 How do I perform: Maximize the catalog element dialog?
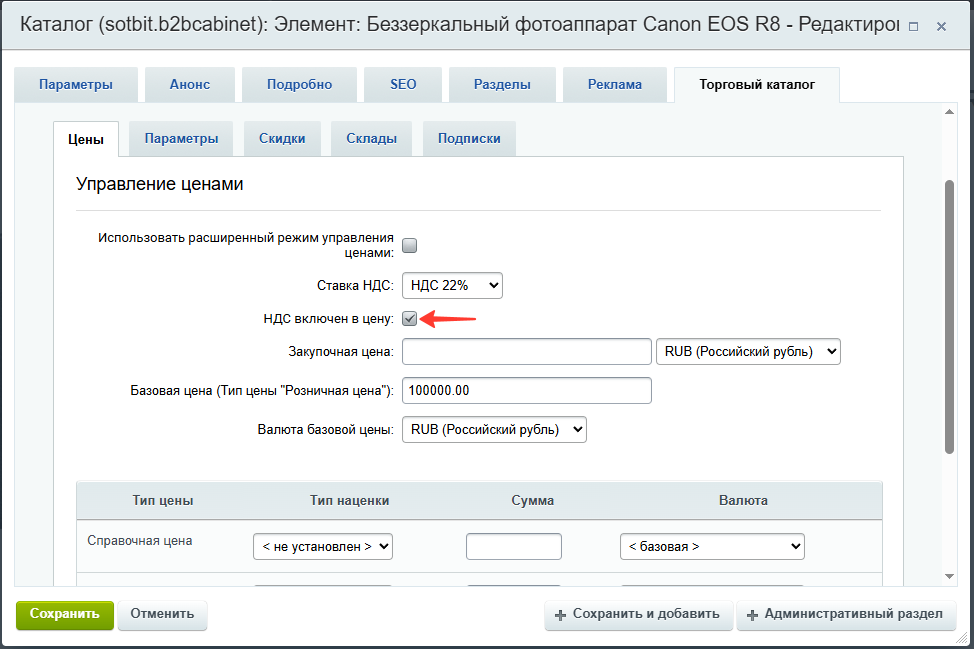point(913,27)
